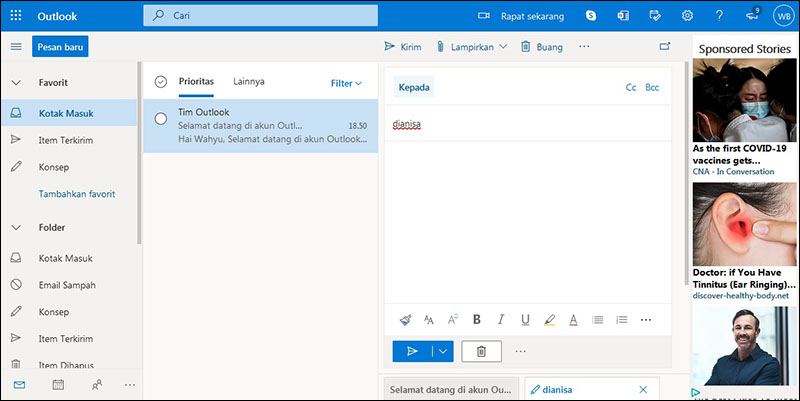This screenshot has width=800, height=401.
Task: Toggle Italic formatting in compose toolbar
Action: (501, 320)
